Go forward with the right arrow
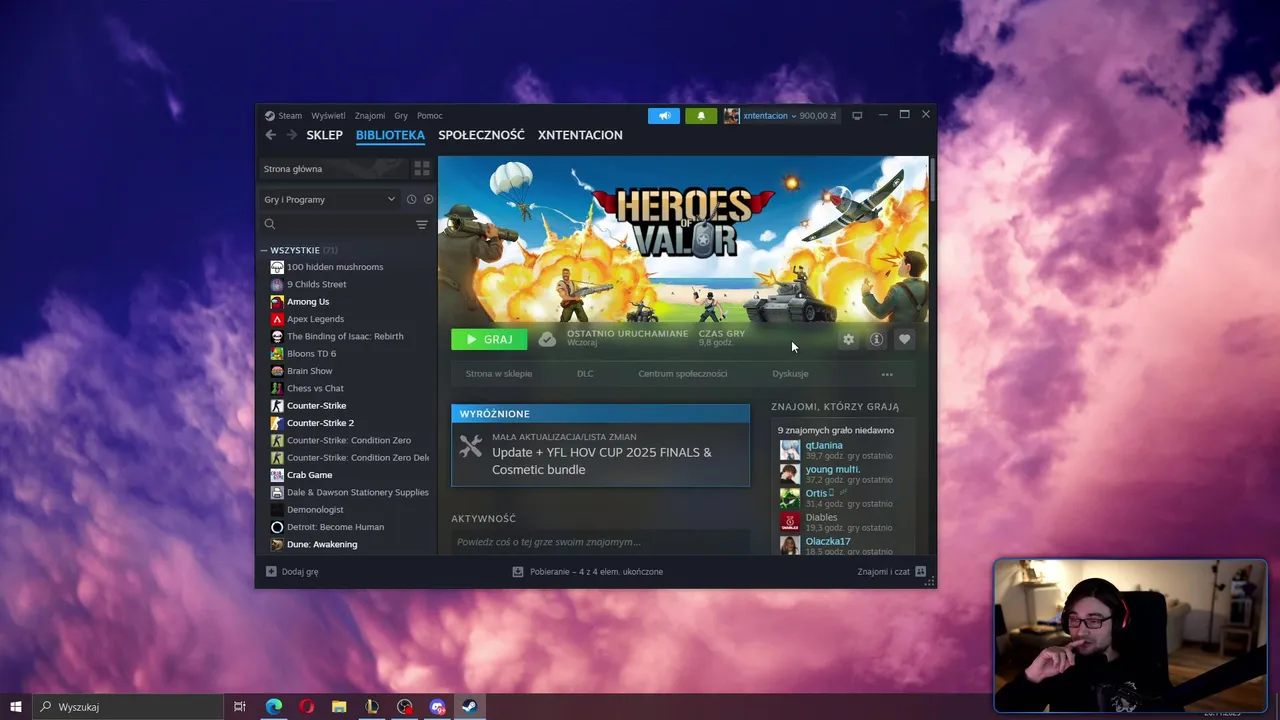The height and width of the screenshot is (720, 1280). click(x=292, y=135)
